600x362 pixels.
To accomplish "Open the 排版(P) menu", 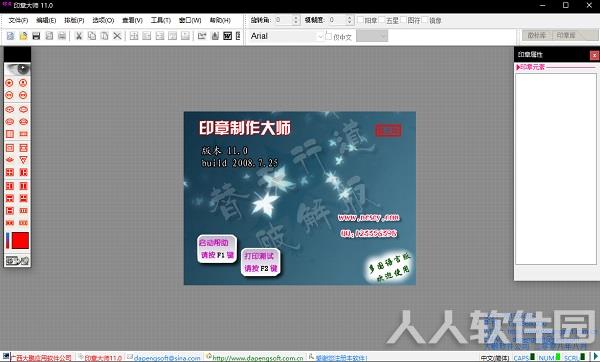I will coord(74,20).
